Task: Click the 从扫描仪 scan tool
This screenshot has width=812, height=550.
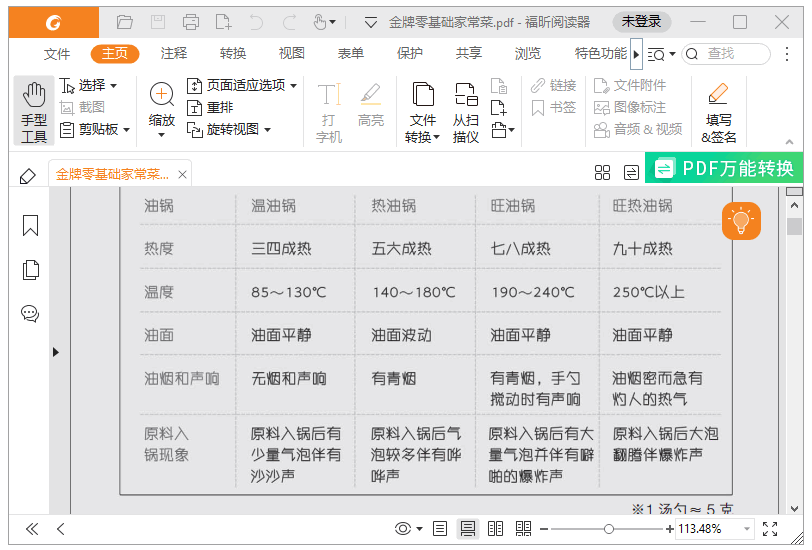Action: pos(466,112)
